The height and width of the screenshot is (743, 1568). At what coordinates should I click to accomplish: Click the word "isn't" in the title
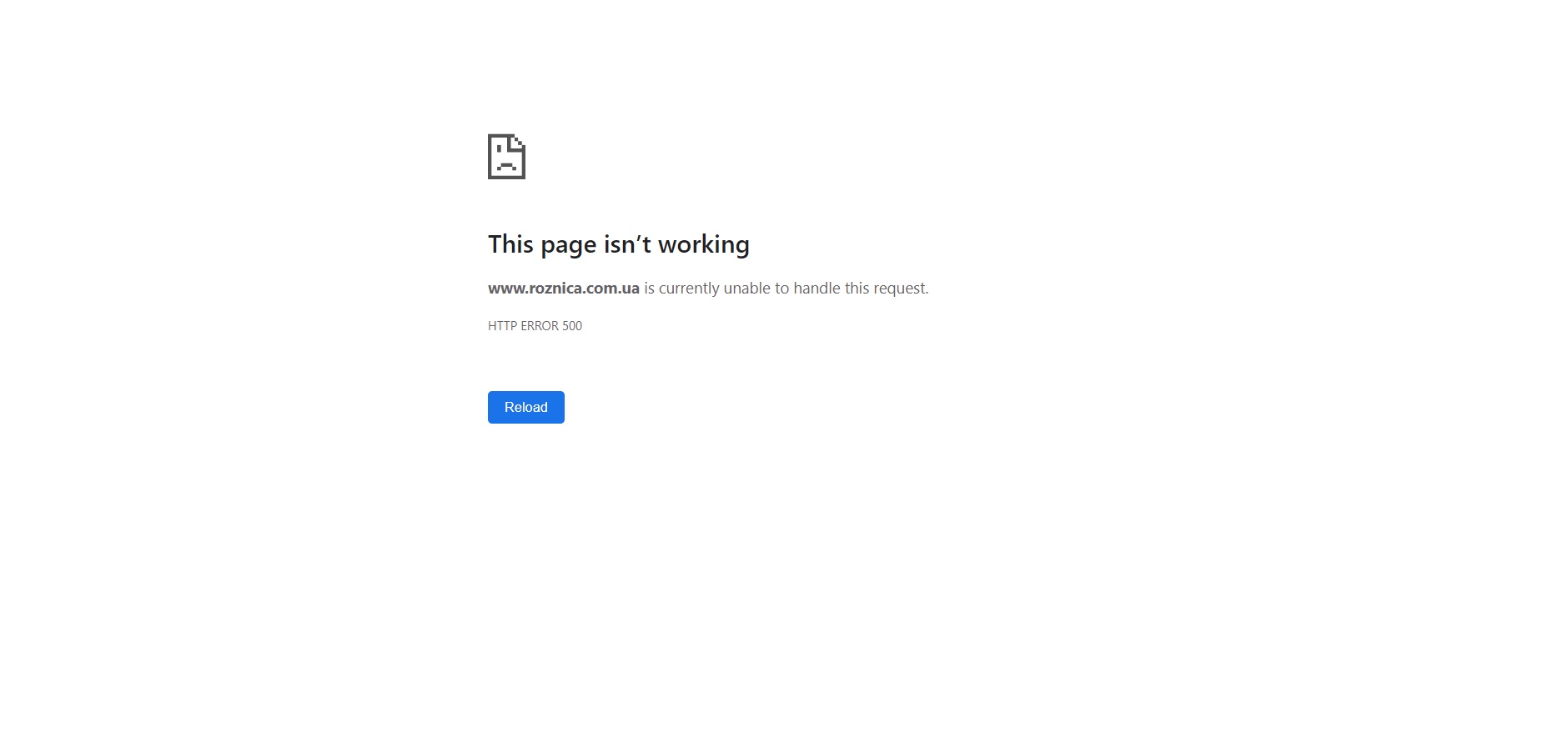(x=627, y=244)
